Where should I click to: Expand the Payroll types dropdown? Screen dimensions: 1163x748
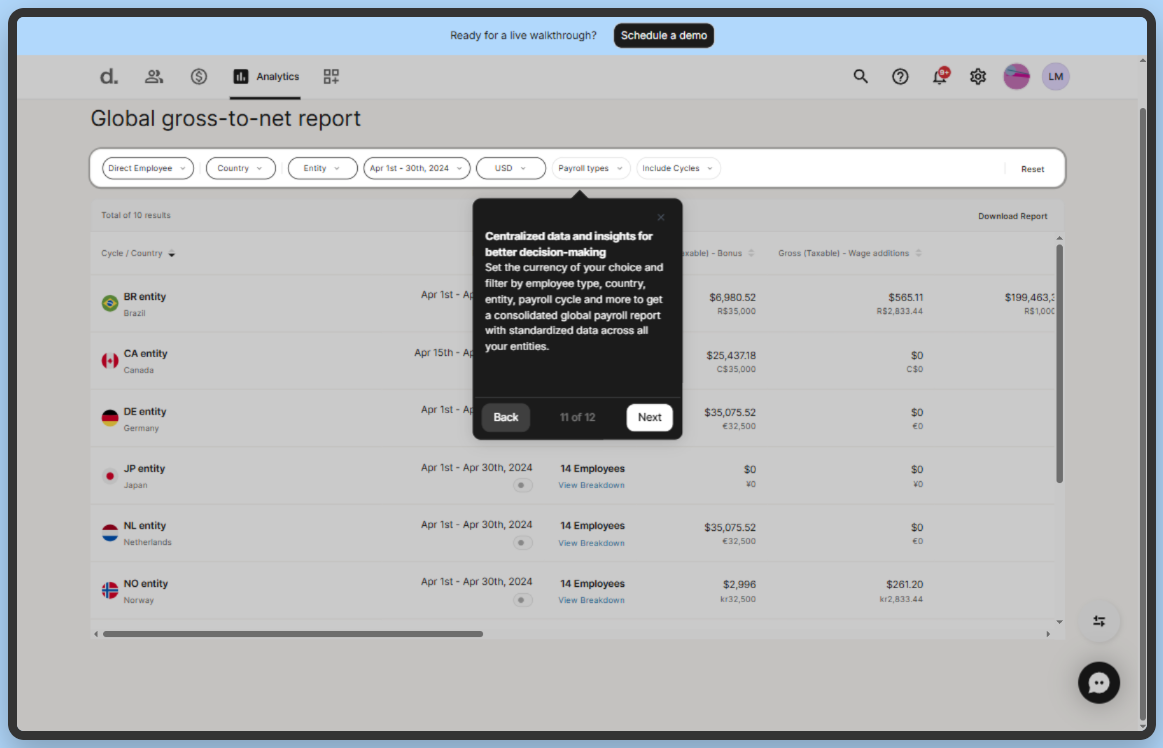pyautogui.click(x=590, y=168)
